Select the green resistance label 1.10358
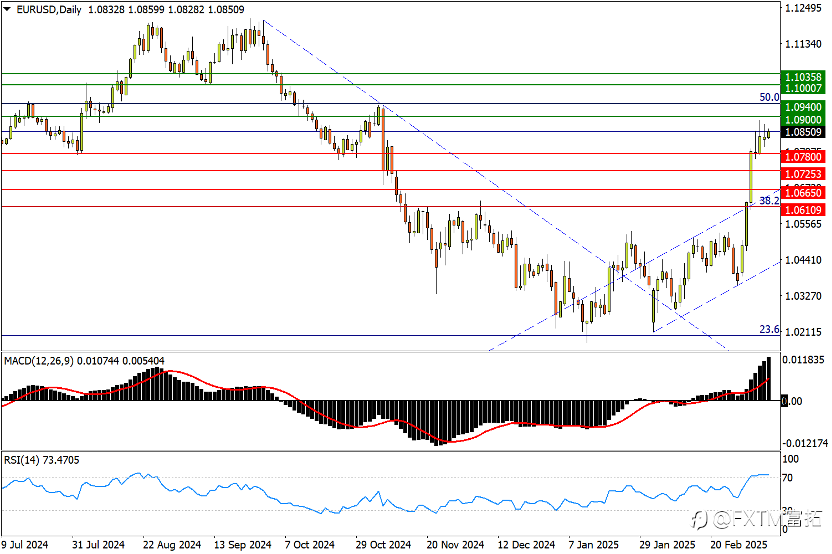Image resolution: width=832 pixels, height=554 pixels. [x=803, y=77]
